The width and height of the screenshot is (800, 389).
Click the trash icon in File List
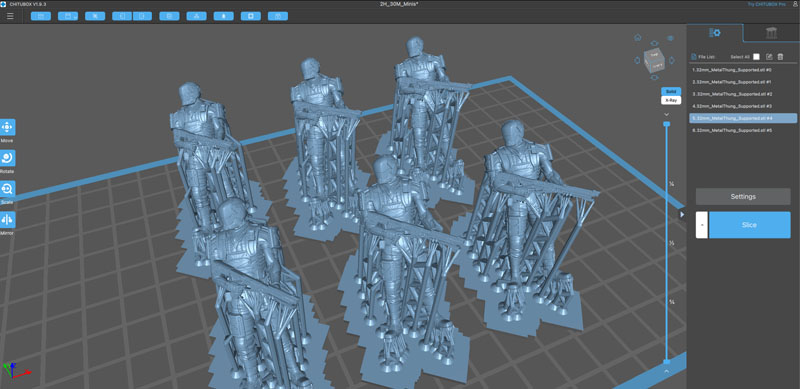tap(780, 57)
